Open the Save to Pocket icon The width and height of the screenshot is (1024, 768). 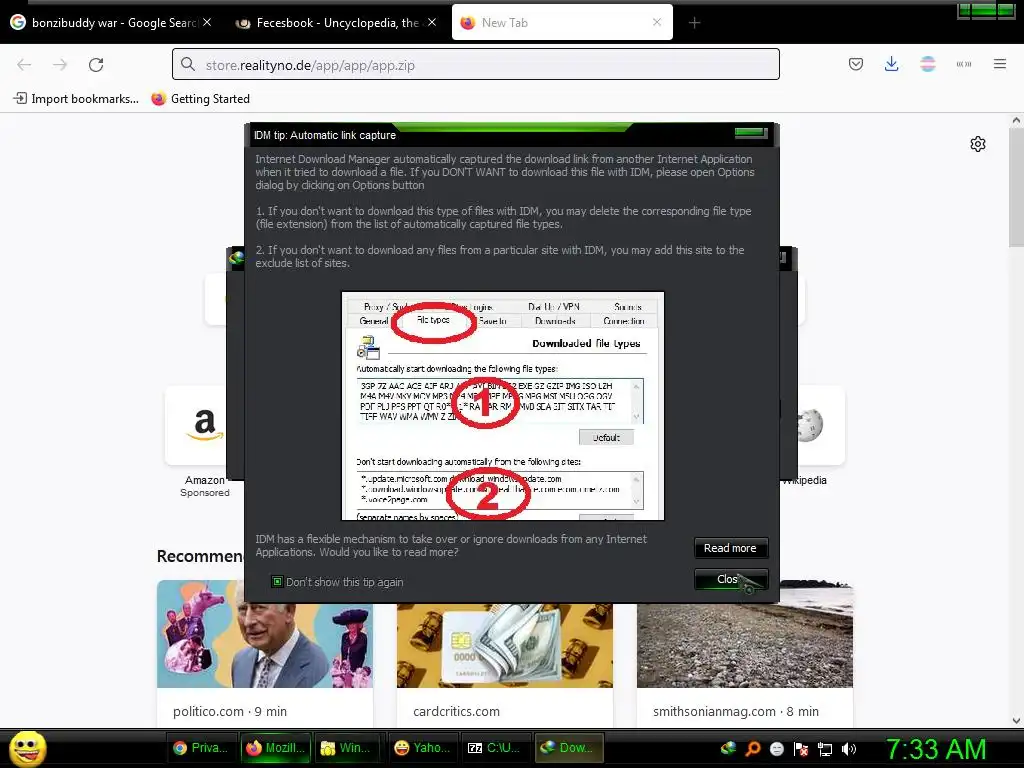pos(856,64)
